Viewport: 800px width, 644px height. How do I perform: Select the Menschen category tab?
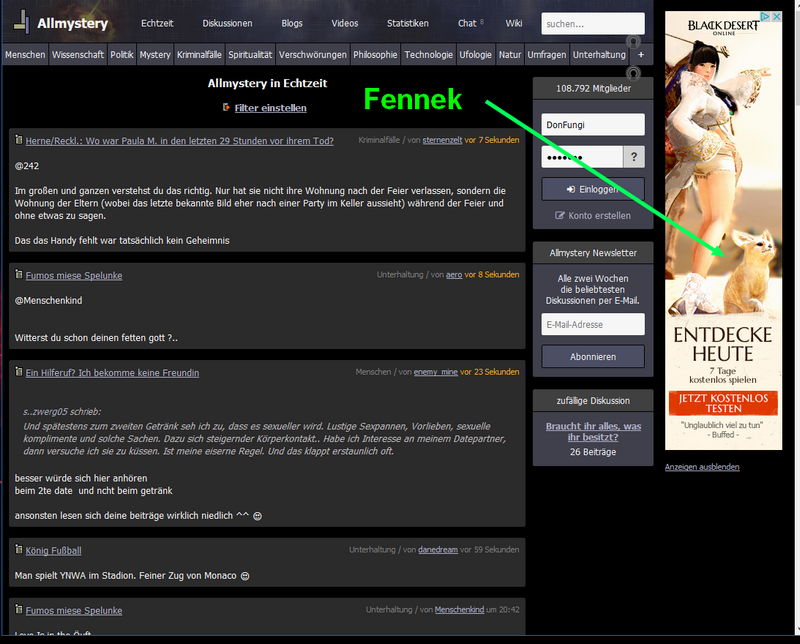tap(25, 55)
